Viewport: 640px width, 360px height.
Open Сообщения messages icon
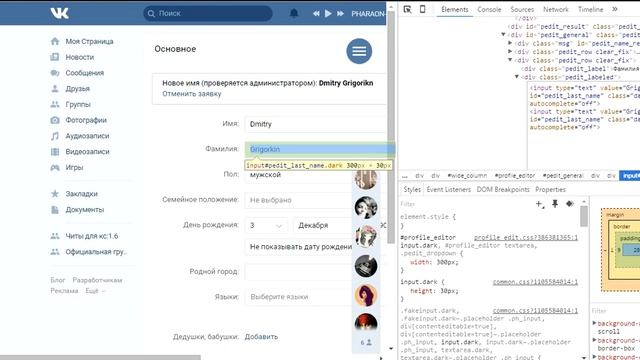tap(55, 73)
